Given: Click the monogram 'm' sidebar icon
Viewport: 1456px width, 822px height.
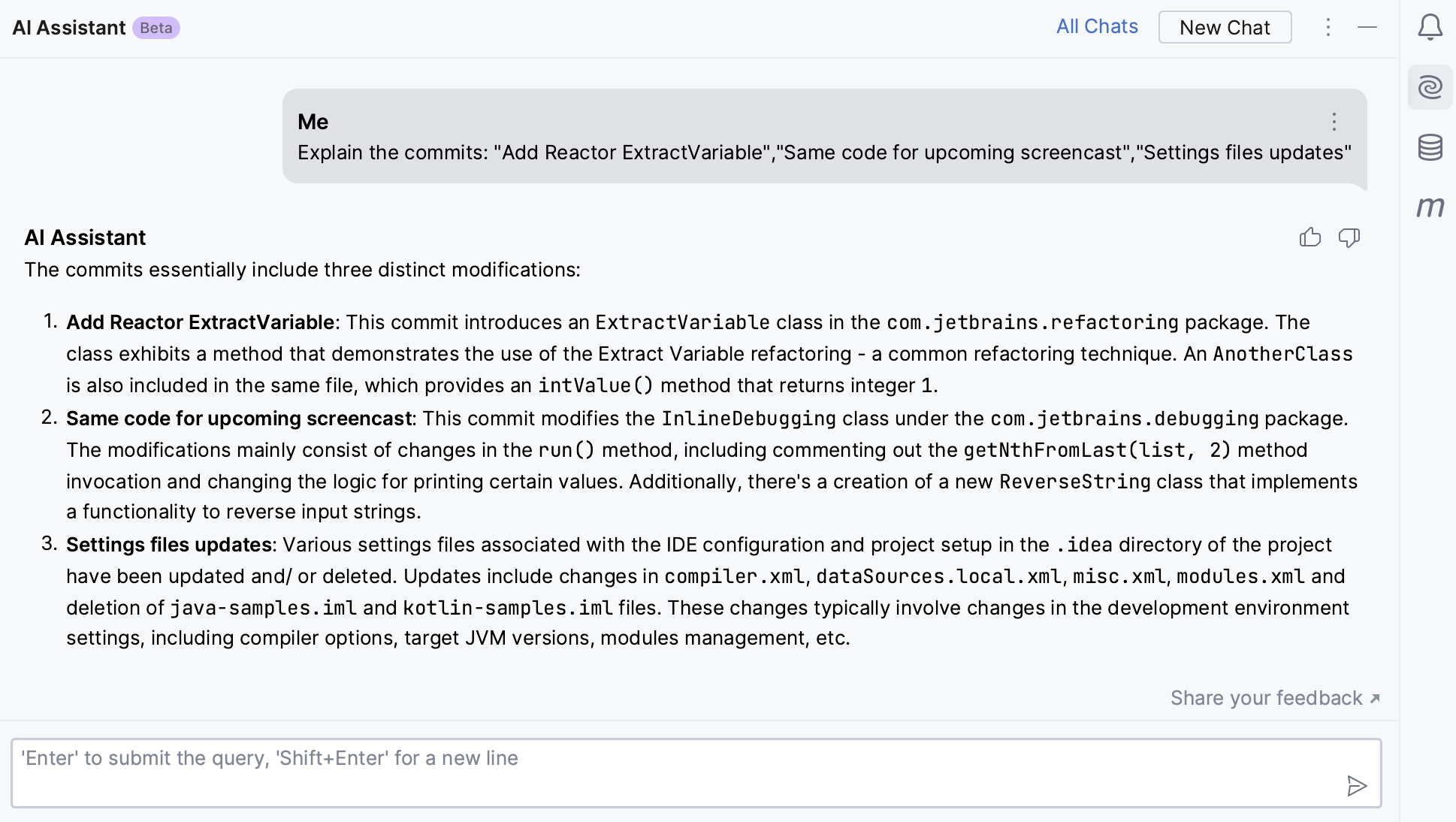Looking at the screenshot, I should tap(1430, 205).
